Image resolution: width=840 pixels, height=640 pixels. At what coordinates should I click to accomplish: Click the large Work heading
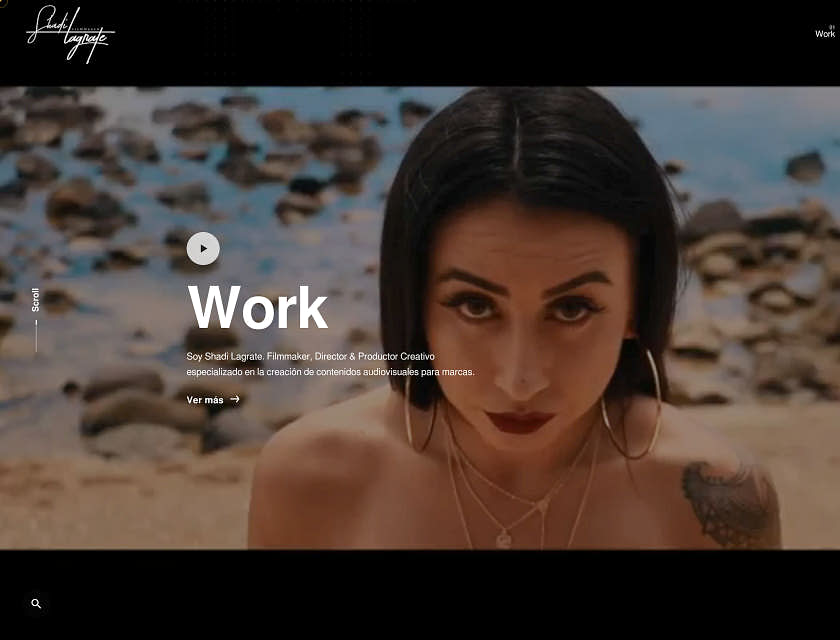click(x=257, y=308)
